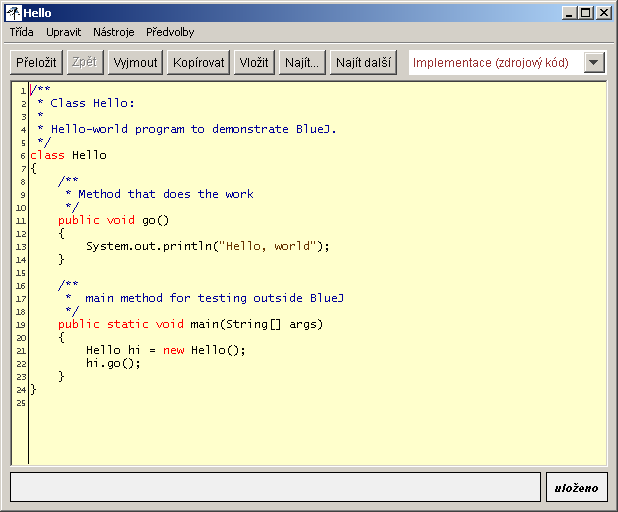Maximize the Hello editor window

click(x=586, y=13)
